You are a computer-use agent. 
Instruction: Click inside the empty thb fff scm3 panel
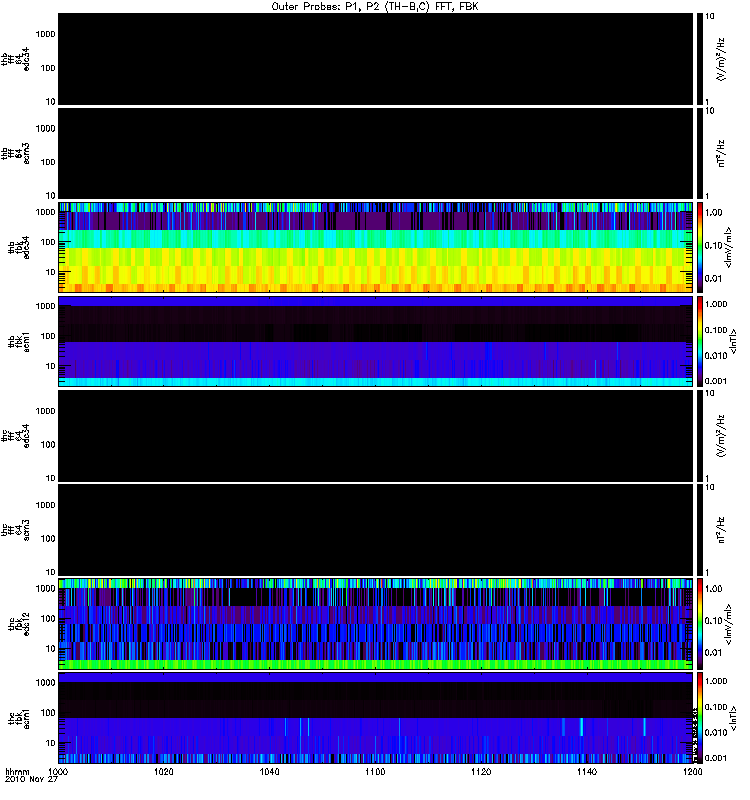pos(375,154)
